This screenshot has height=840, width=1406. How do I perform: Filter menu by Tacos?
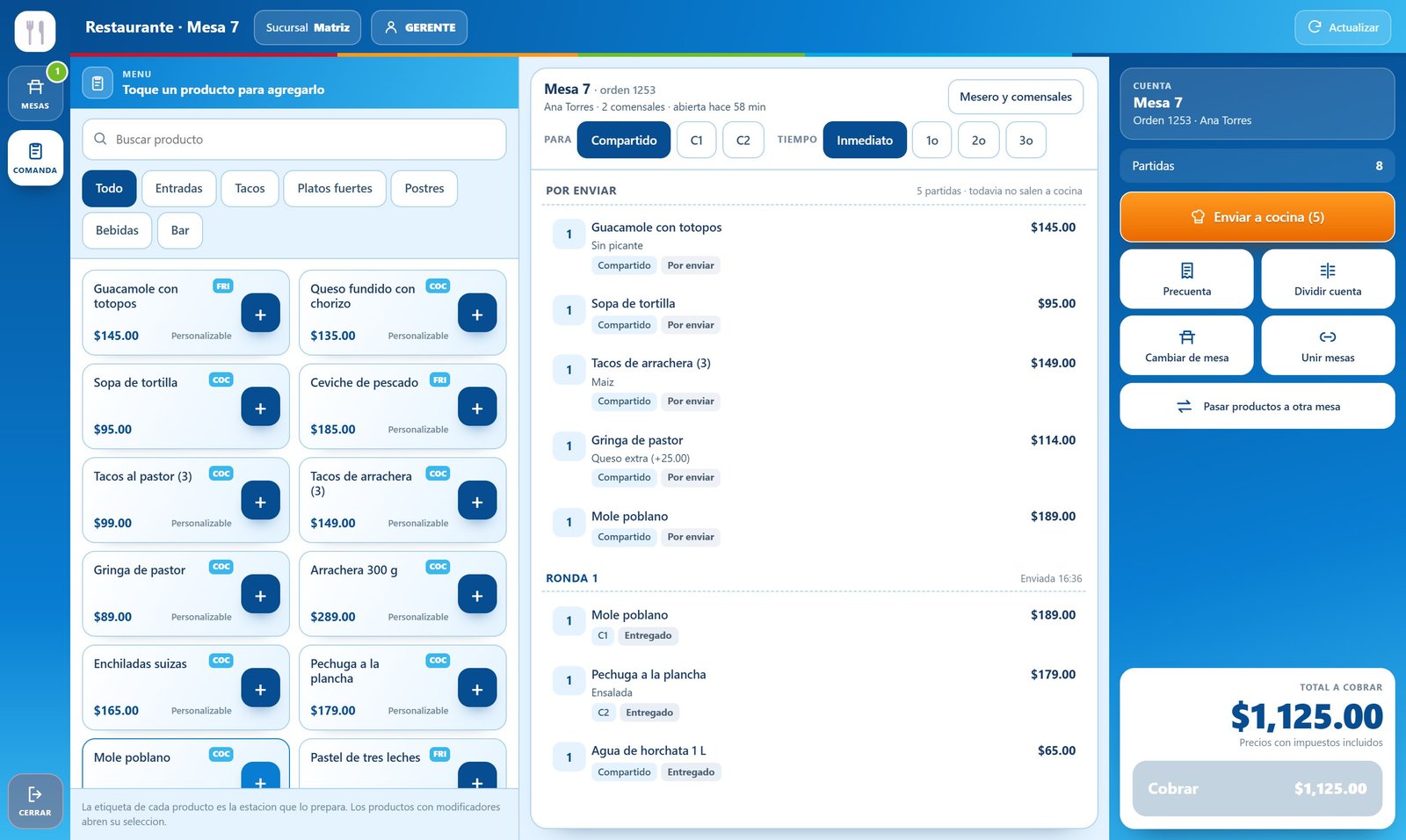coord(250,188)
